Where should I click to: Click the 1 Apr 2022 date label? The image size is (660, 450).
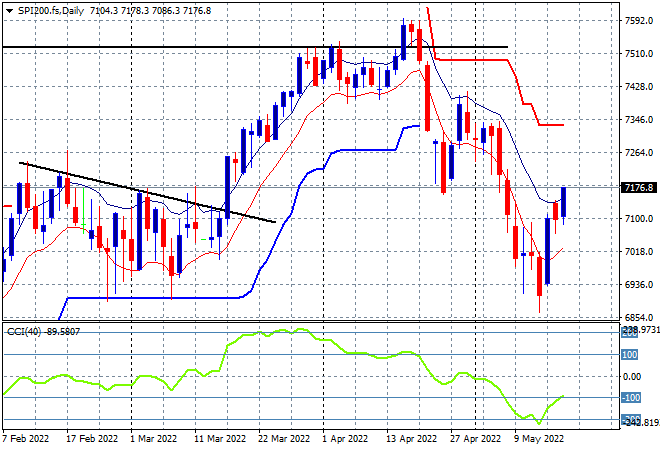click(x=345, y=439)
